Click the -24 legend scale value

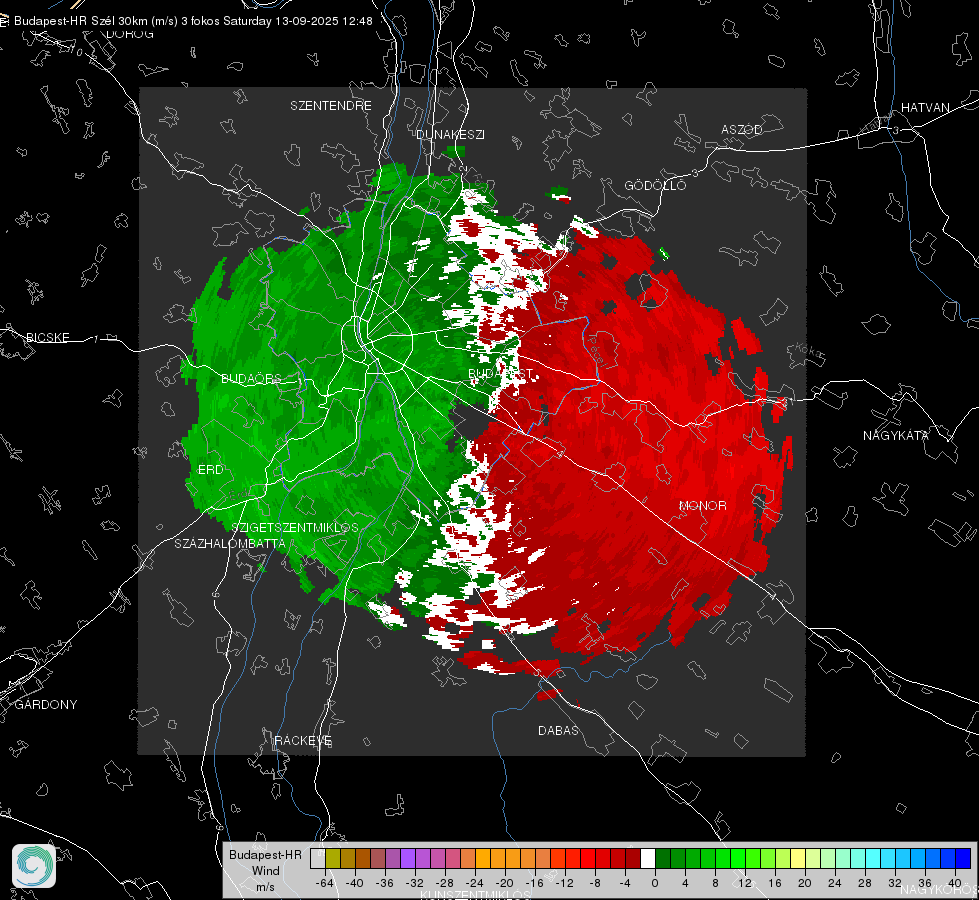tap(475, 883)
